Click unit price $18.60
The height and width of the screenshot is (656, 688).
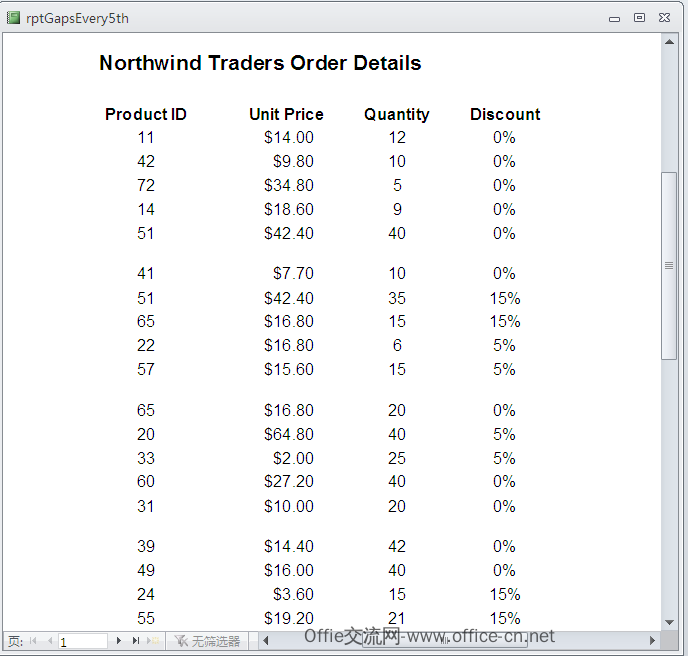click(289, 209)
